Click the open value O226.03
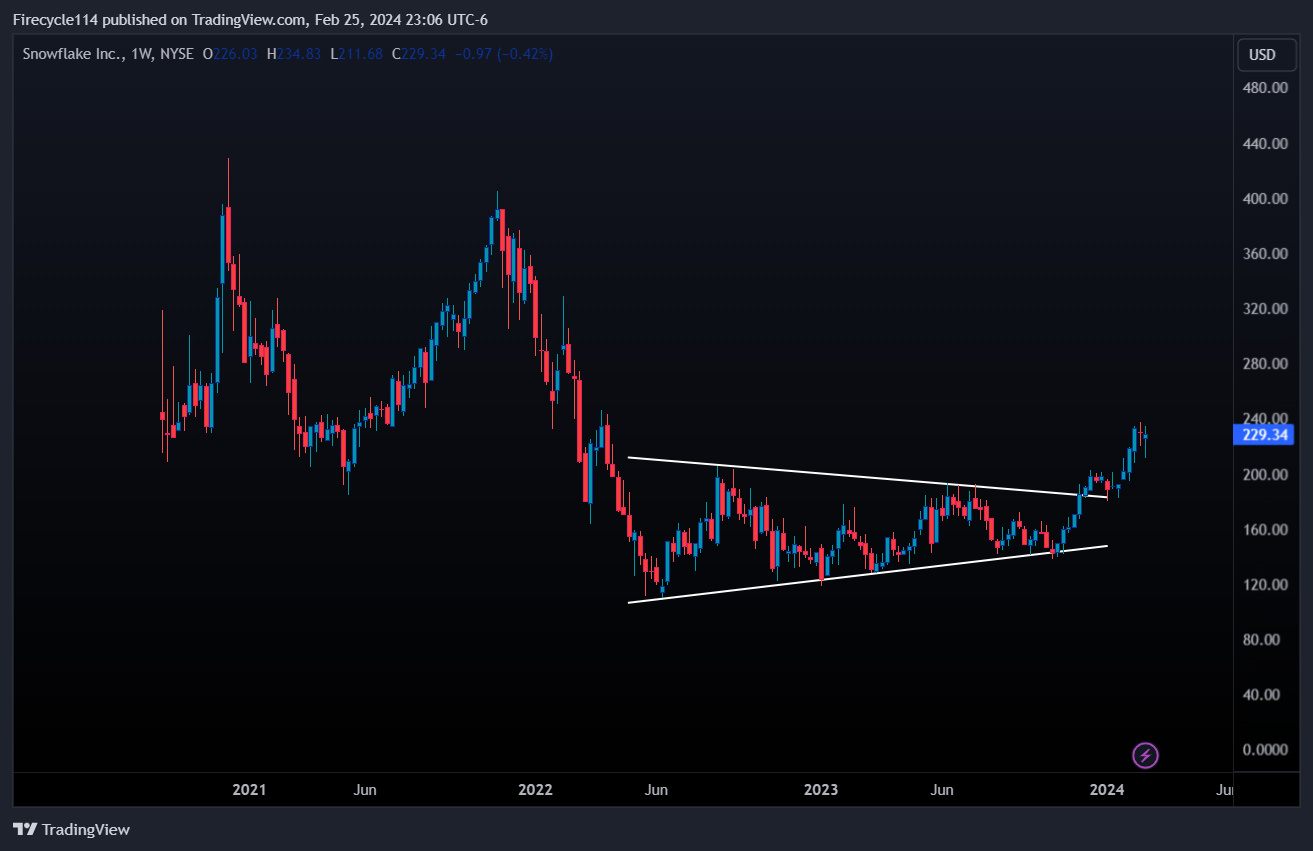Image resolution: width=1313 pixels, height=851 pixels. coord(229,54)
